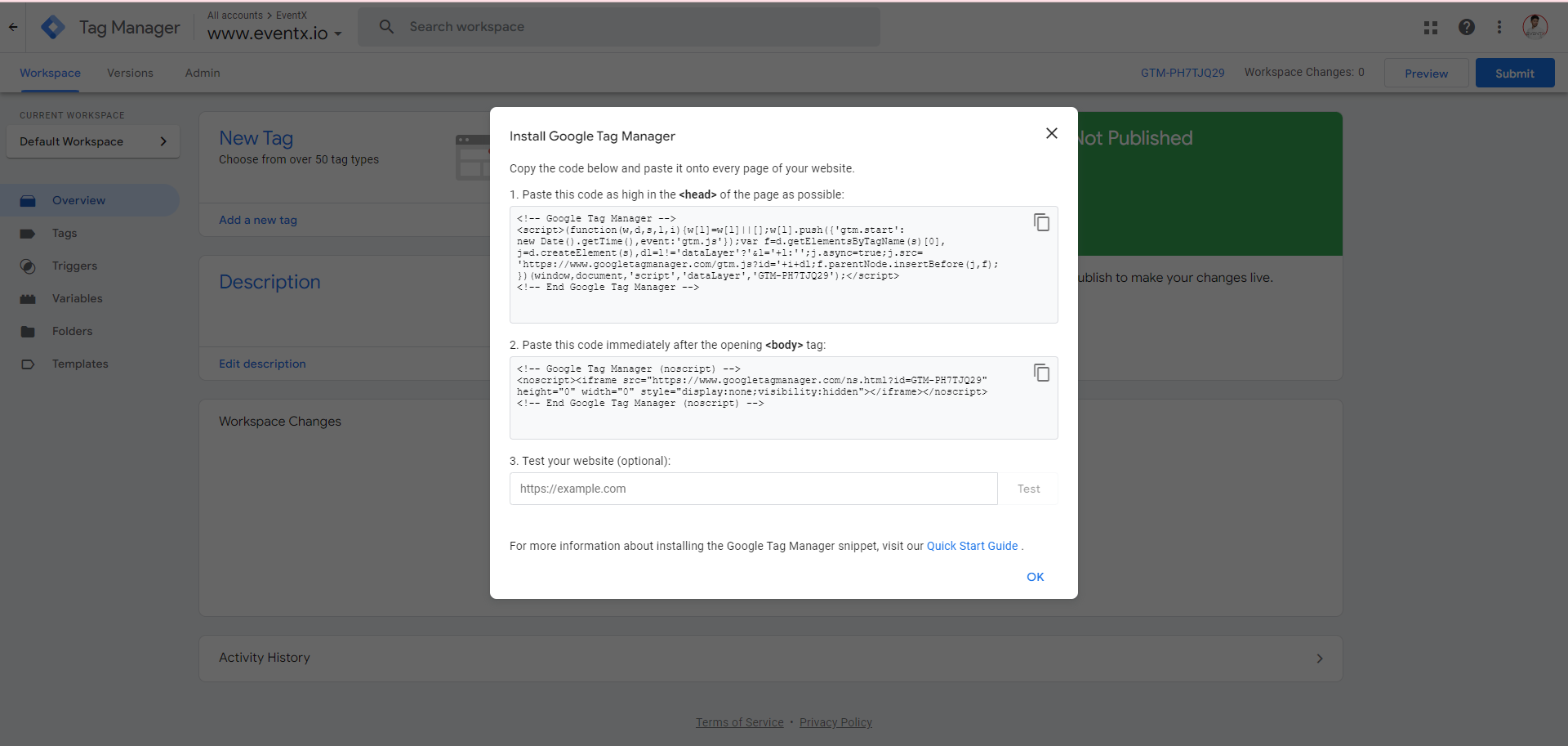Click the Tags sidebar icon

(28, 233)
